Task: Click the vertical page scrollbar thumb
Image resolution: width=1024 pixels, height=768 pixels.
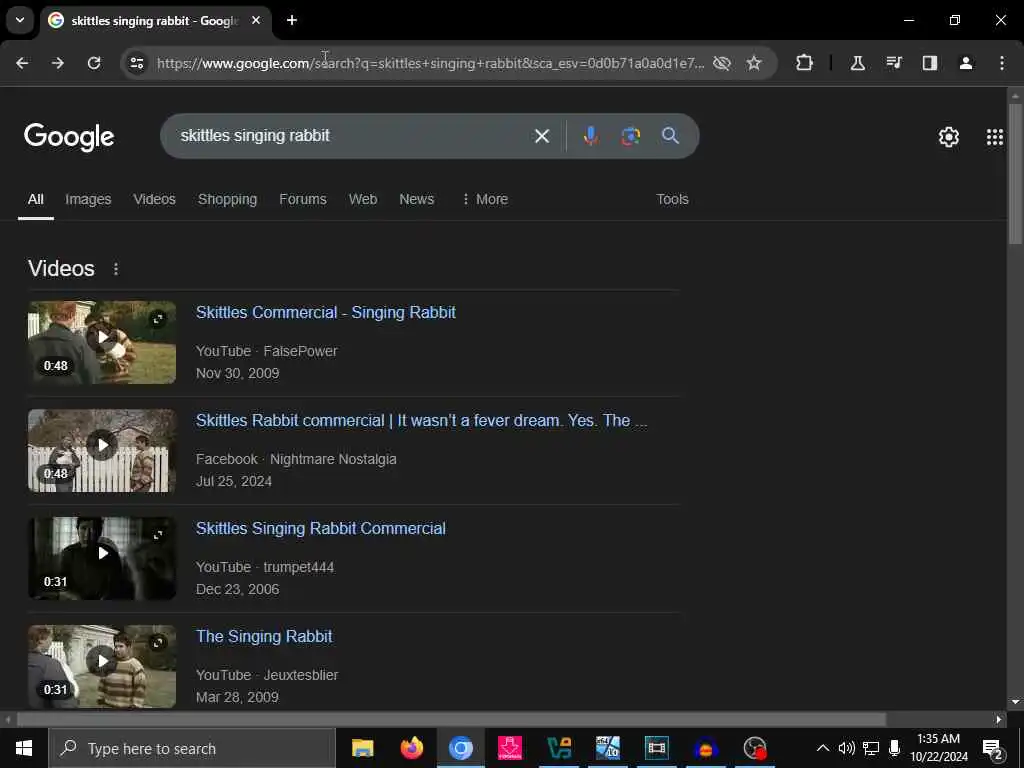Action: click(1015, 174)
